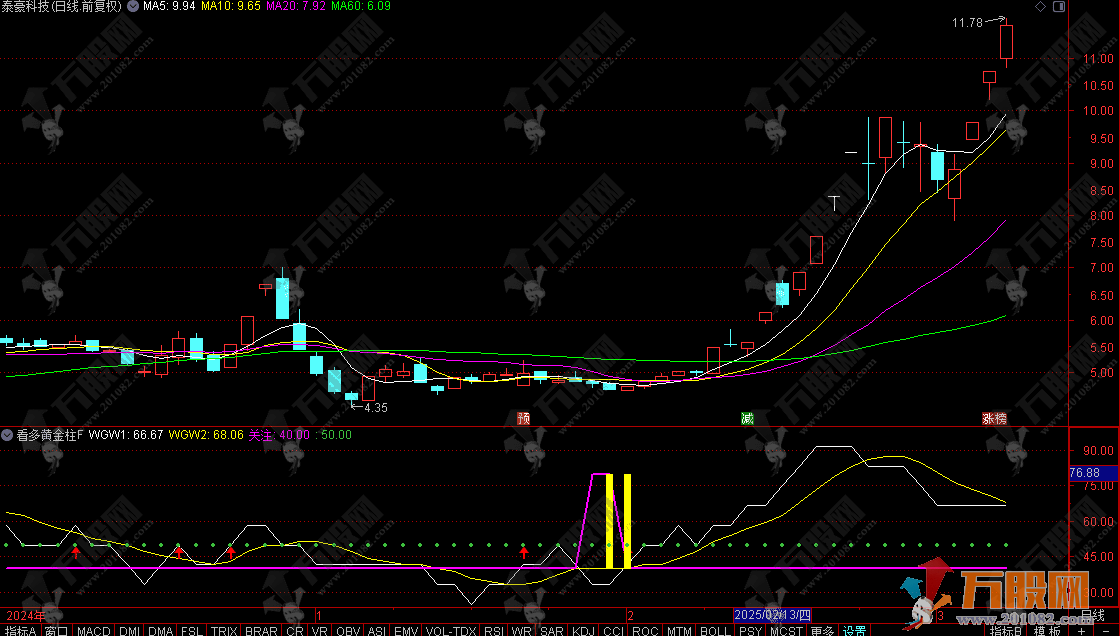Click the plus zoom button
Image resolution: width=1120 pixels, height=636 pixels.
click(1082, 631)
